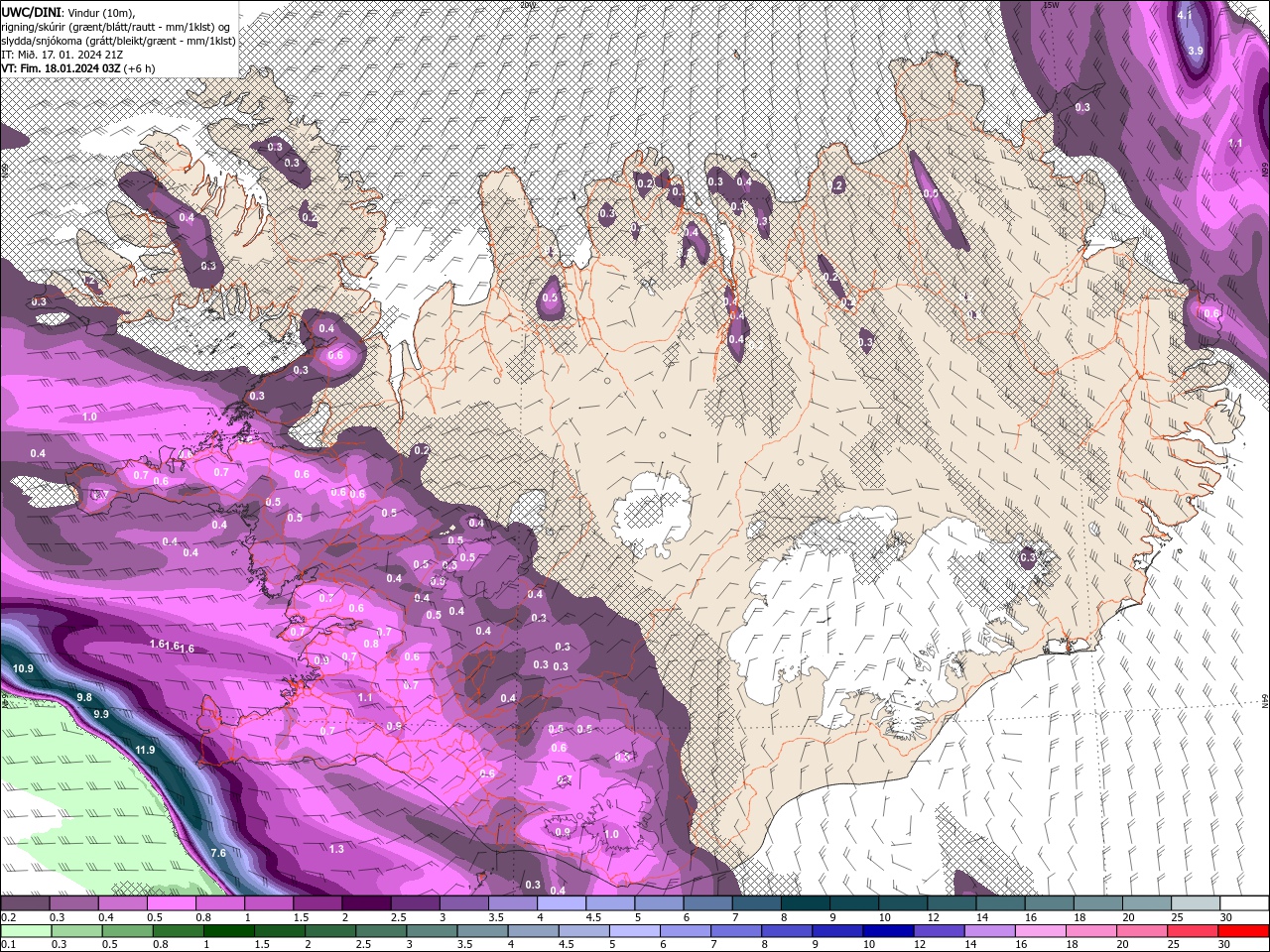Click the 4.1 value label on the map
The height and width of the screenshot is (952, 1270).
(1184, 16)
